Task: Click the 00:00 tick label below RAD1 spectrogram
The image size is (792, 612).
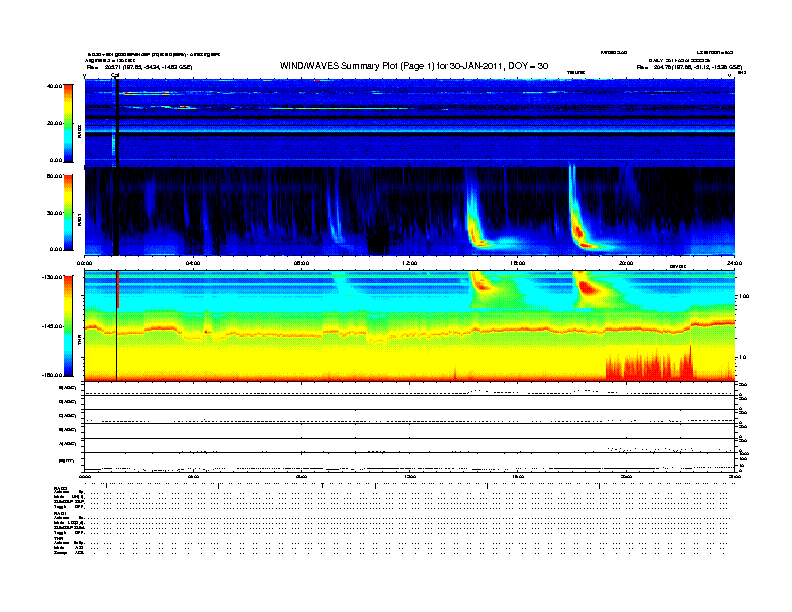Action: (x=84, y=263)
